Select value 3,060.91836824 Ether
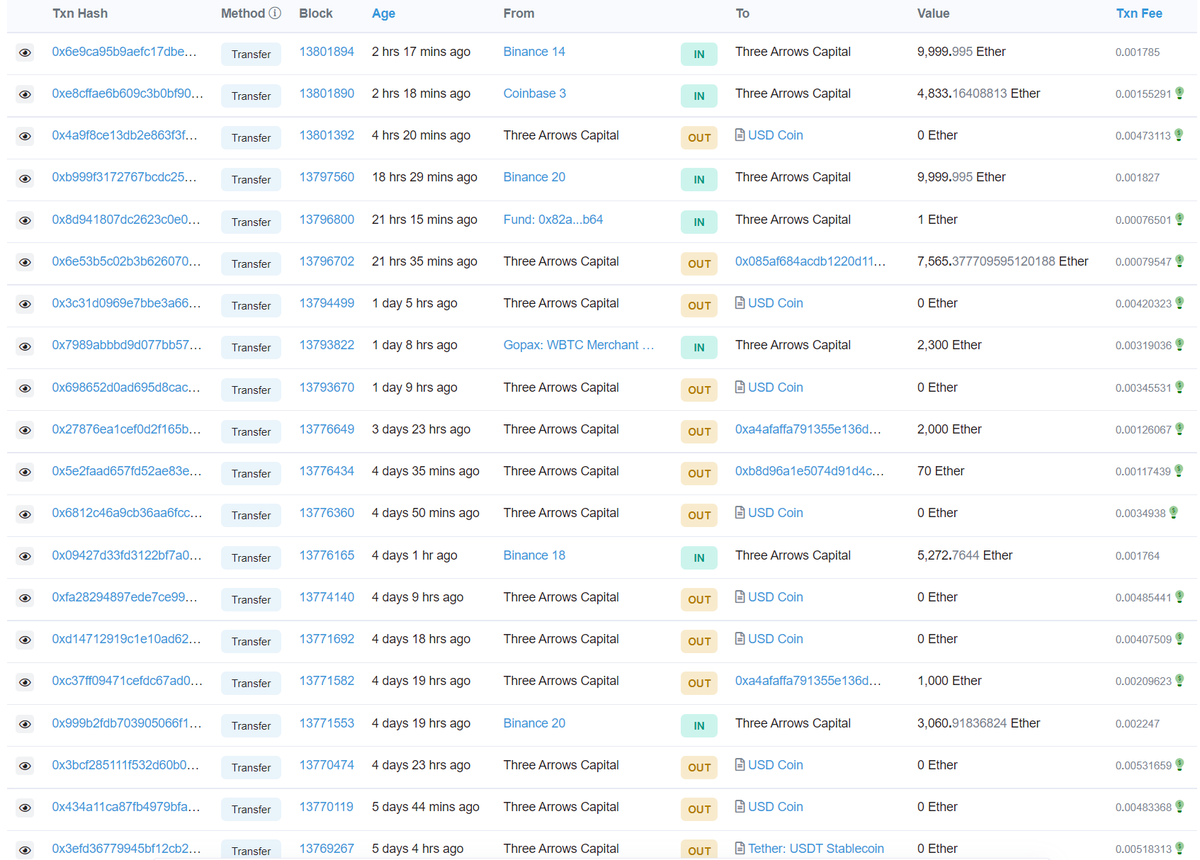Screen dimensions: 1200x860 tap(978, 723)
